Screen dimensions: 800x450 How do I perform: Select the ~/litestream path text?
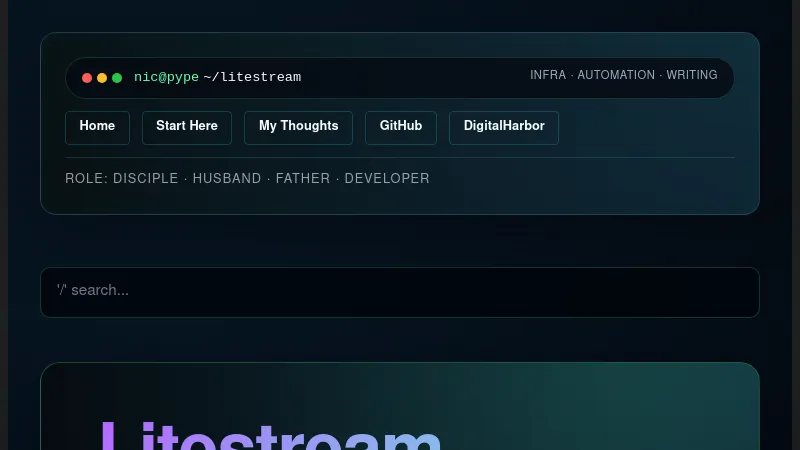tap(252, 78)
